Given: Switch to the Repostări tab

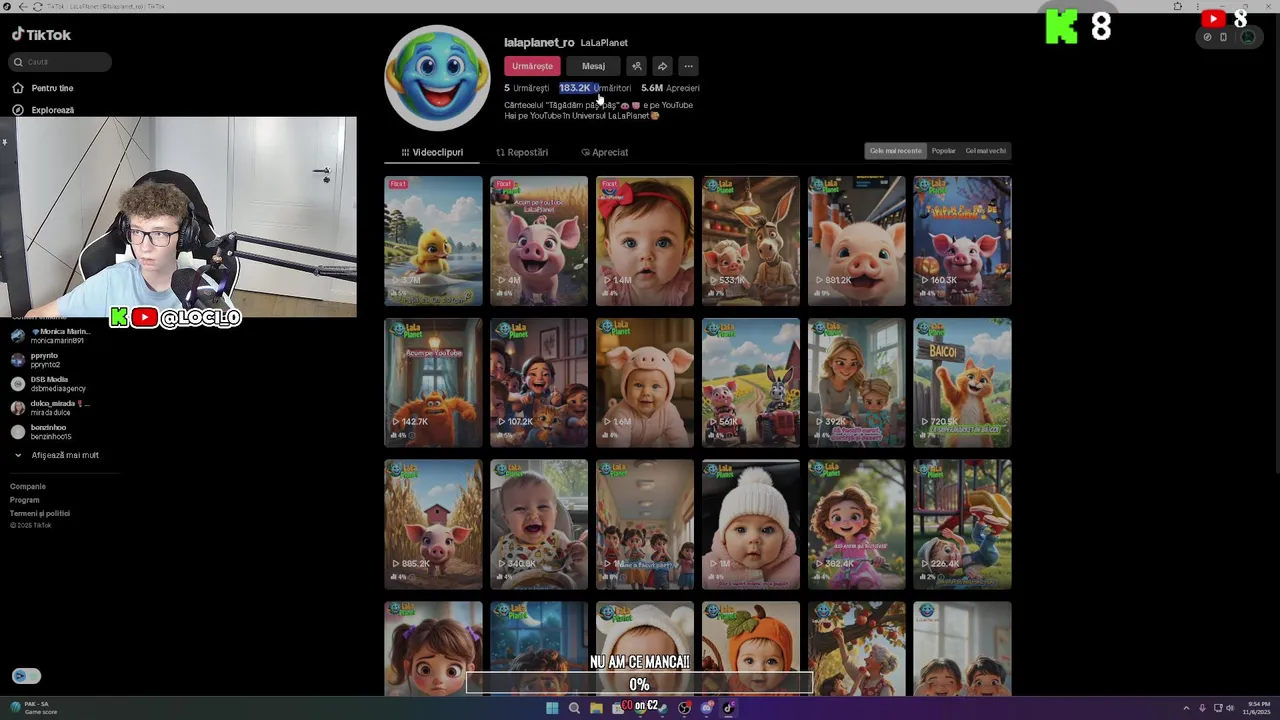Looking at the screenshot, I should tap(522, 152).
